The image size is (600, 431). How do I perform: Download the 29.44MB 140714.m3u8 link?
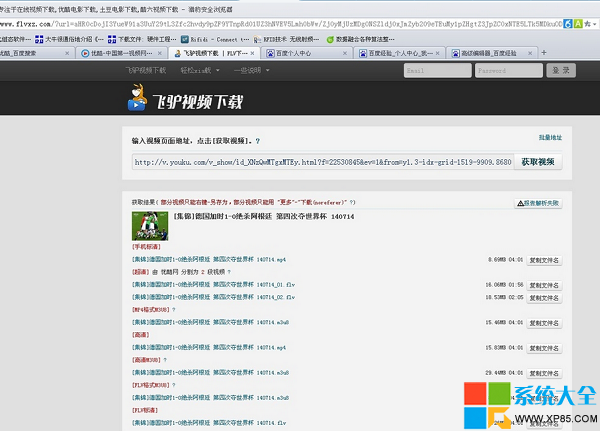click(210, 372)
